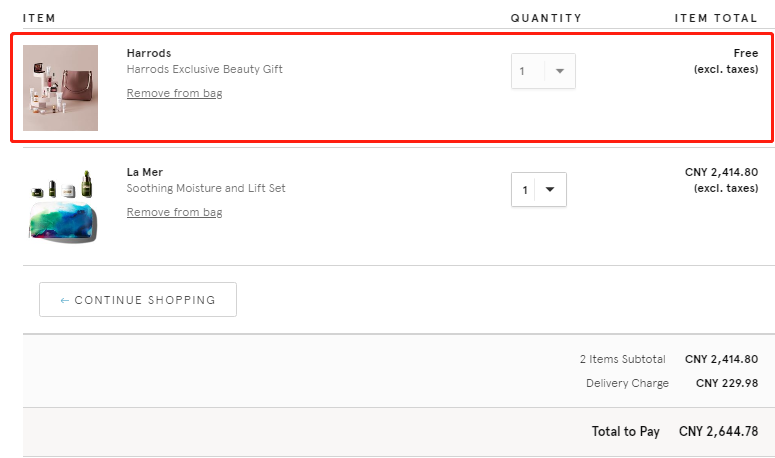Open the Harrods beauty gift product thumbnail
This screenshot has height=458, width=775.
60,88
